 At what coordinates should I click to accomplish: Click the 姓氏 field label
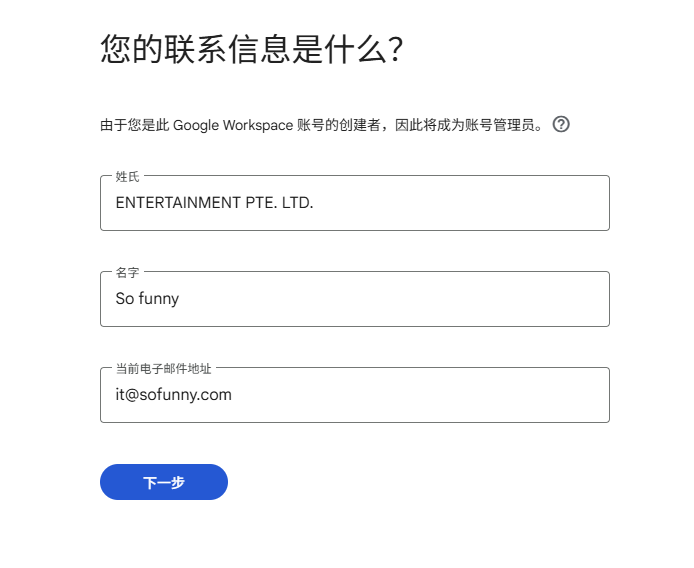click(x=127, y=177)
